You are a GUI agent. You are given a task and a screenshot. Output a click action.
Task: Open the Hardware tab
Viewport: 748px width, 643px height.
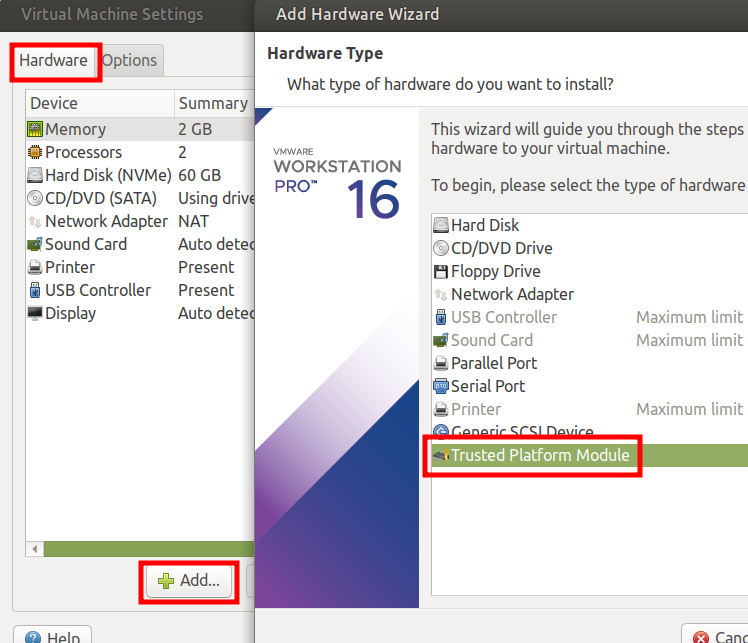pyautogui.click(x=53, y=61)
